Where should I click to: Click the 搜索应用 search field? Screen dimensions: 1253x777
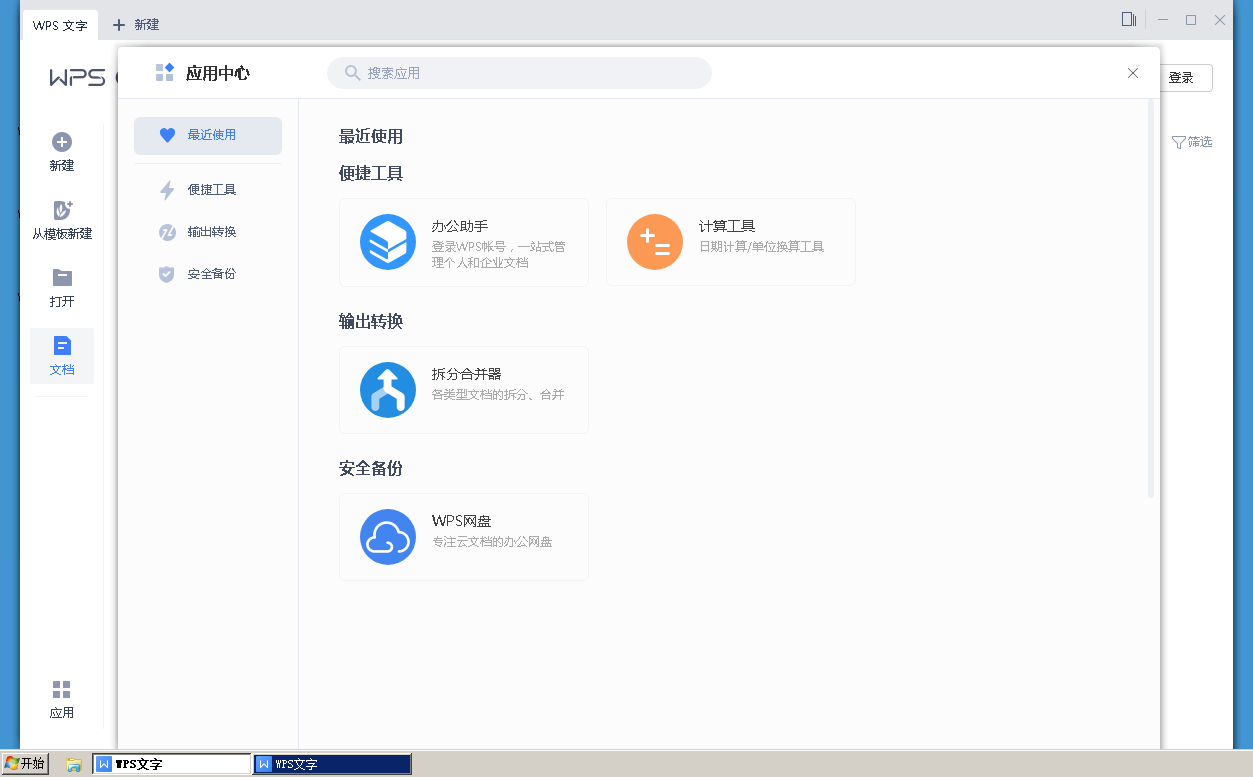pyautogui.click(x=519, y=73)
